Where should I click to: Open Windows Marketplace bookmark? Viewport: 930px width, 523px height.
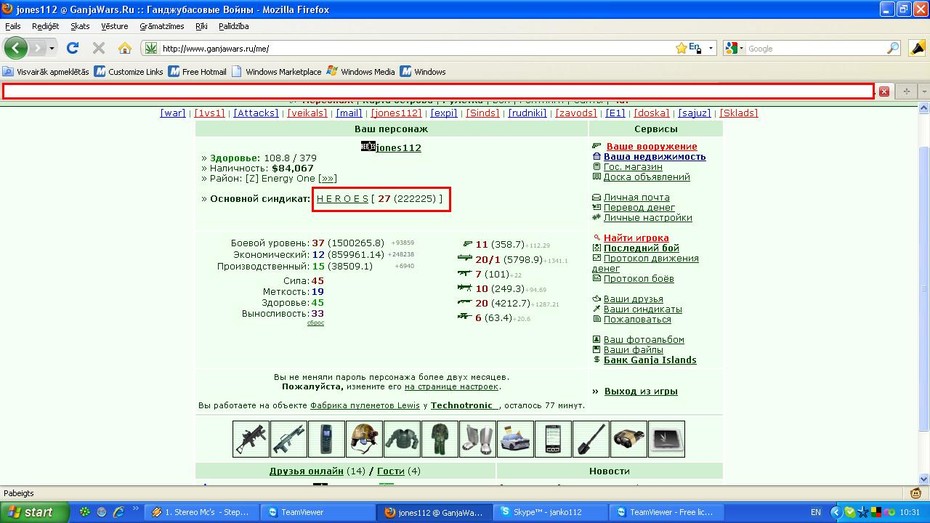(x=276, y=72)
